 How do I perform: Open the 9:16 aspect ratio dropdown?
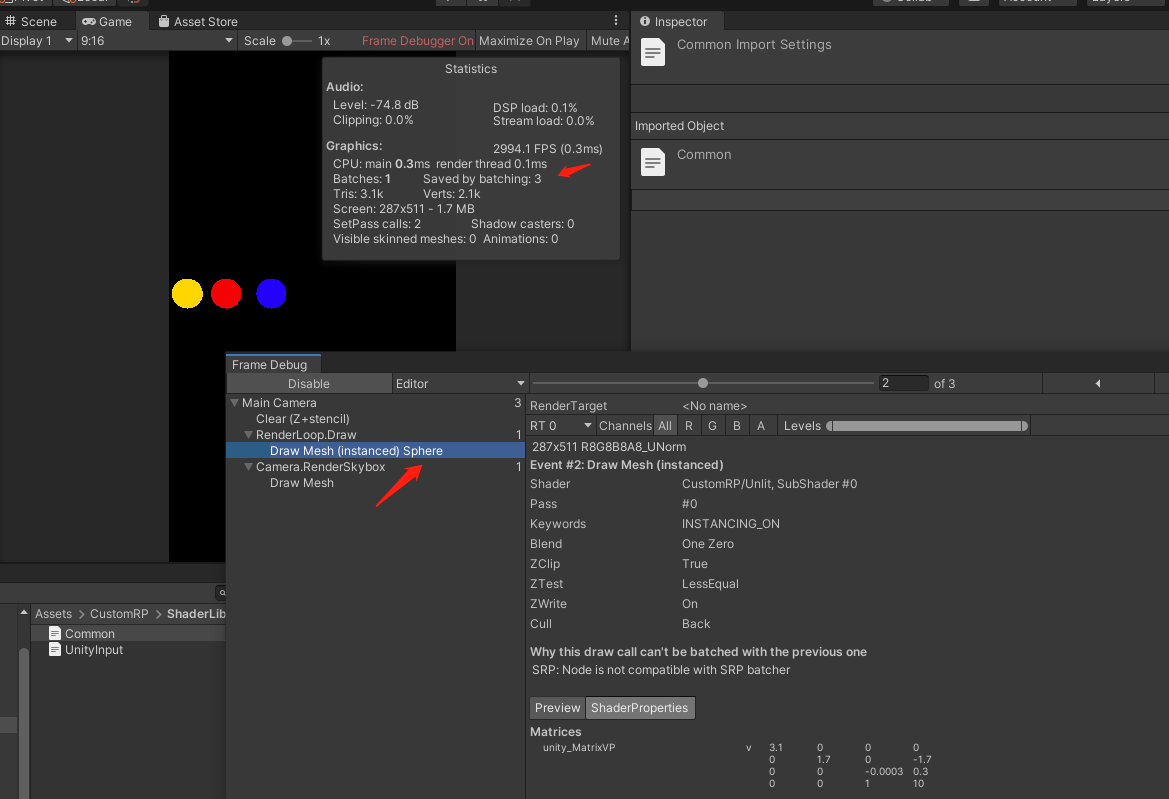point(157,41)
